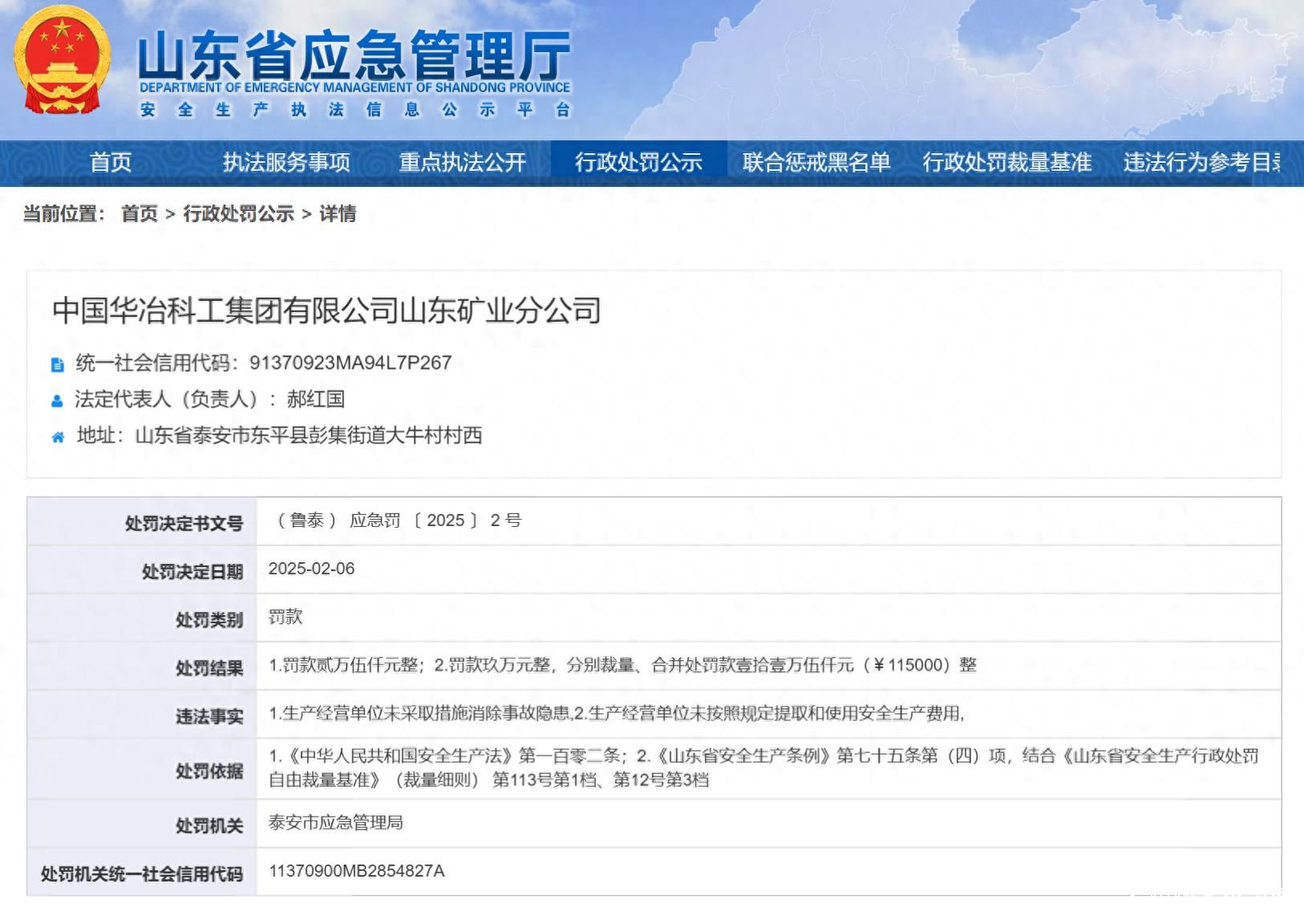Click the person icon beside 法定代表人
This screenshot has width=1304, height=924.
pos(57,400)
